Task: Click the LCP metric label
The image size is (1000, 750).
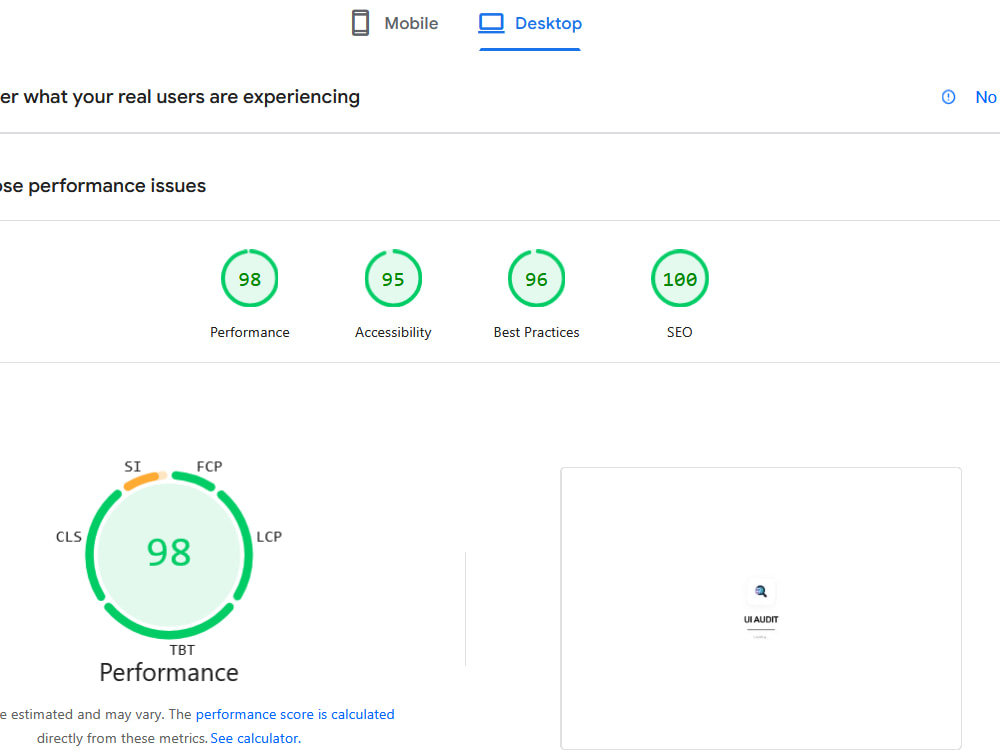Action: pyautogui.click(x=268, y=536)
